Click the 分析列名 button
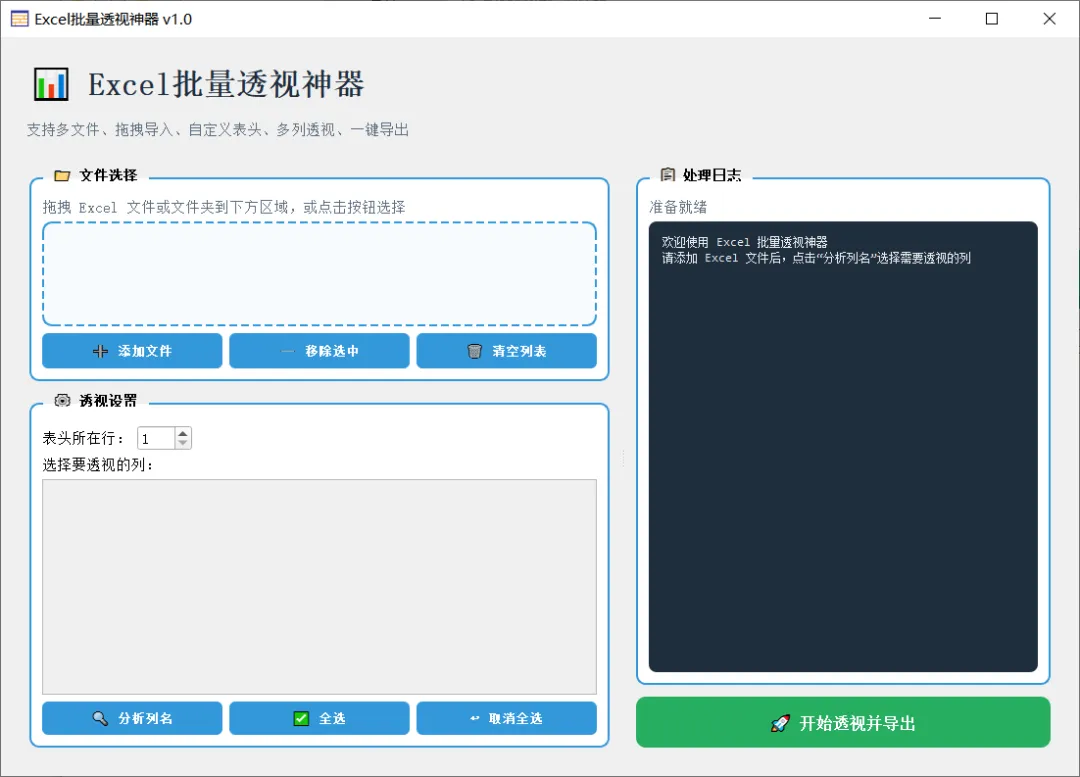 click(132, 718)
